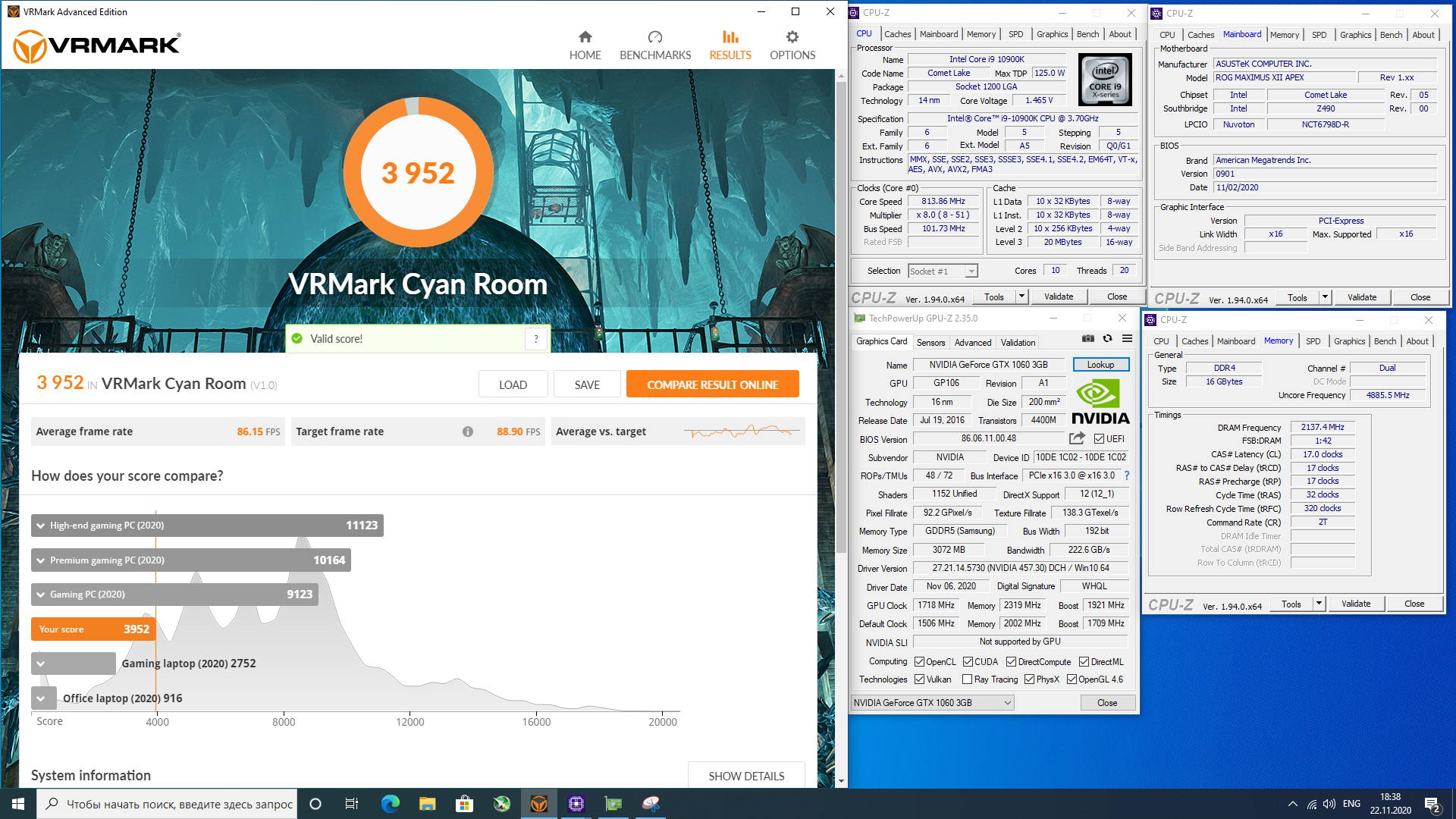Click the SAVE result button
This screenshot has height=819, width=1456.
(x=587, y=384)
